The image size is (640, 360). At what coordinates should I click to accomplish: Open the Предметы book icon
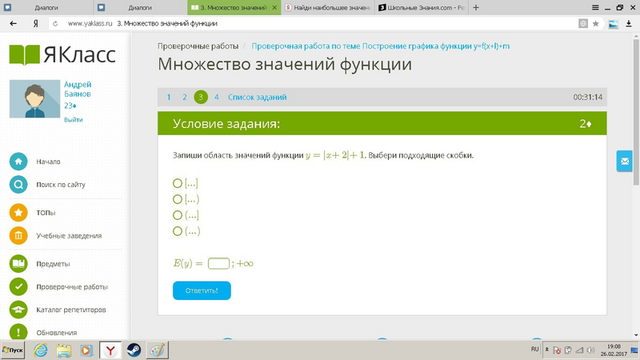pyautogui.click(x=18, y=264)
